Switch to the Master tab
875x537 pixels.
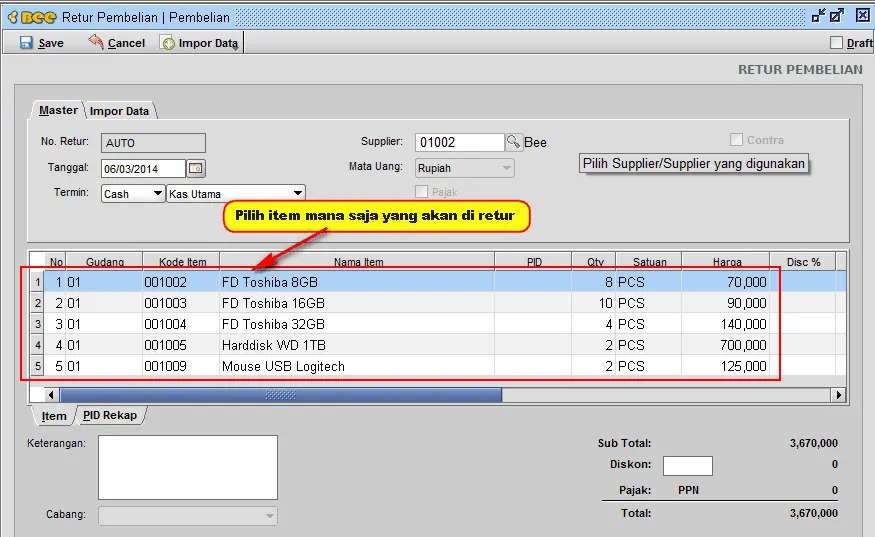pos(58,111)
